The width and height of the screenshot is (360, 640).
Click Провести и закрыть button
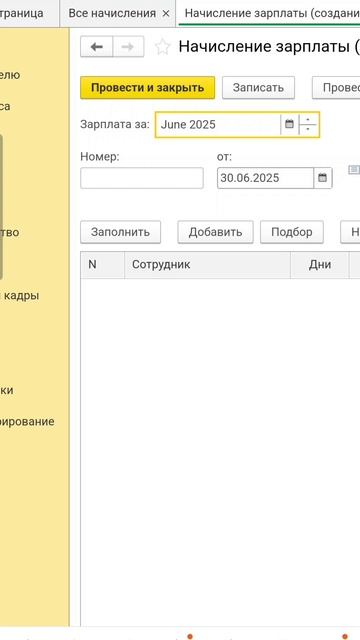[x=147, y=88]
